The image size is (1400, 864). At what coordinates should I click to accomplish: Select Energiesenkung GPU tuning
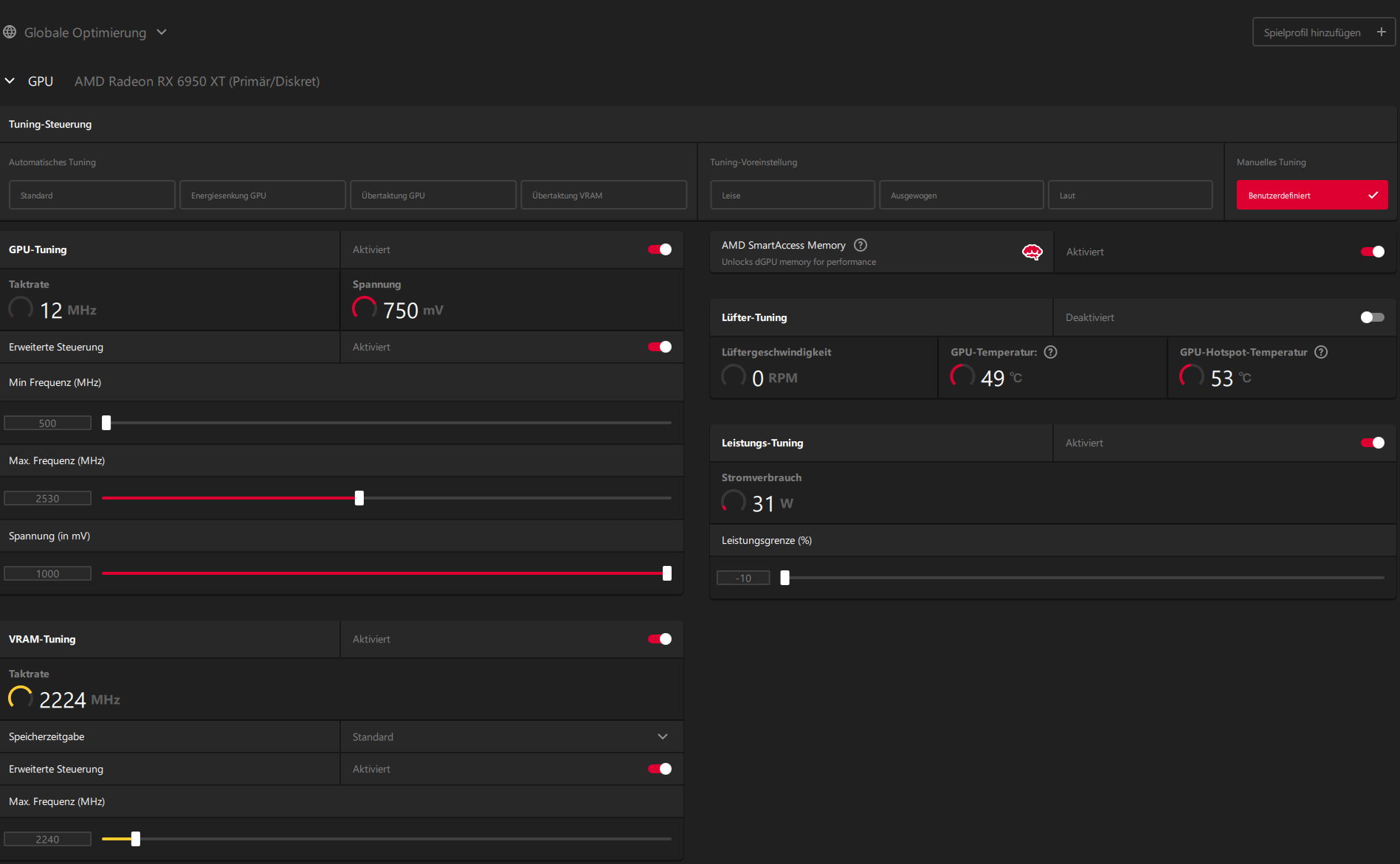263,195
